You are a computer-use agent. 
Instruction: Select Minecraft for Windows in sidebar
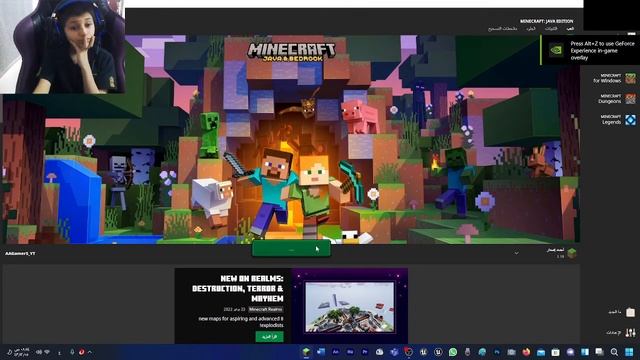click(614, 78)
